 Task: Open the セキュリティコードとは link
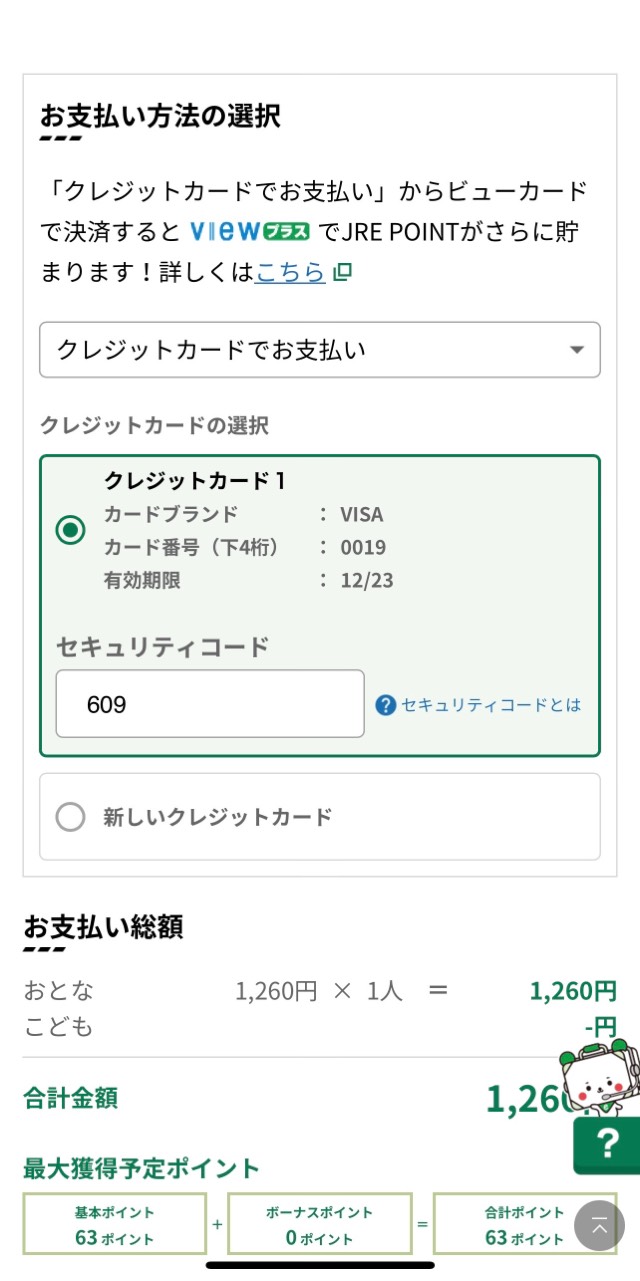click(491, 705)
